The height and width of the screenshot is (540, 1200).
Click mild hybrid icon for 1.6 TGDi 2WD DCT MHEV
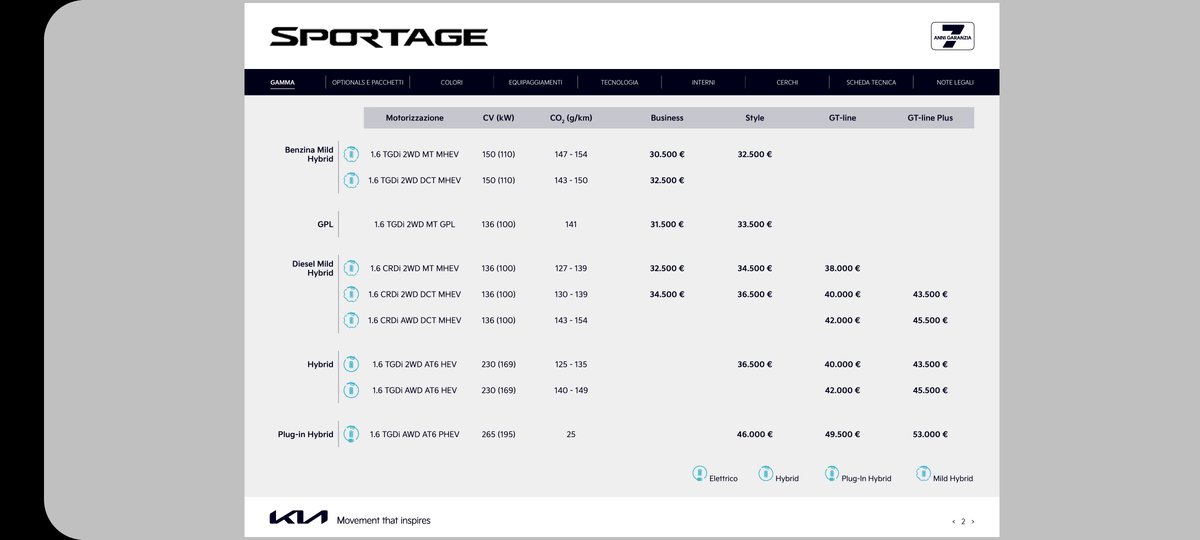click(351, 180)
